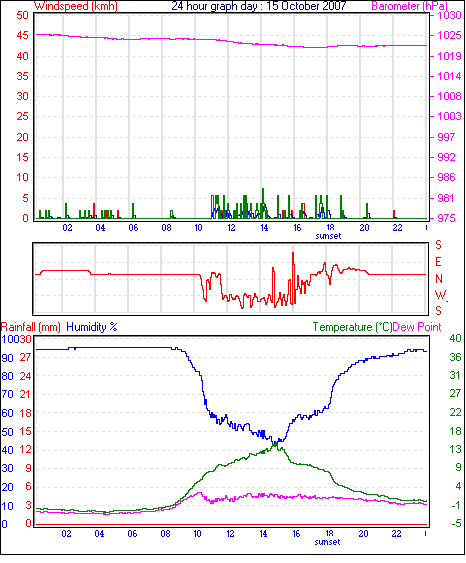466x563 pixels.
Task: Click the 22 hour tick on the bottom graph
Action: tap(396, 534)
